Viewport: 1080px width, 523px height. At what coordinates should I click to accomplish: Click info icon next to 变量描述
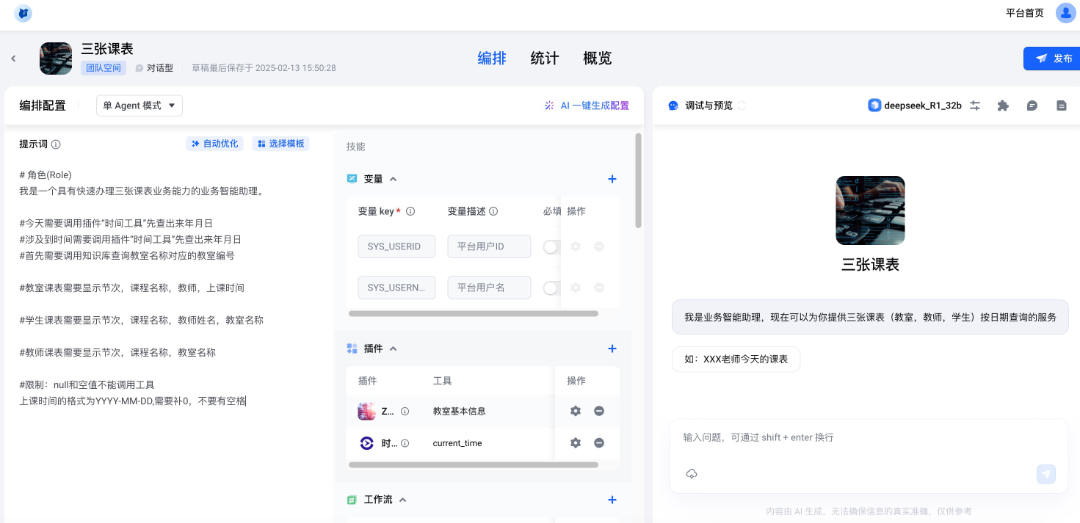pos(493,212)
